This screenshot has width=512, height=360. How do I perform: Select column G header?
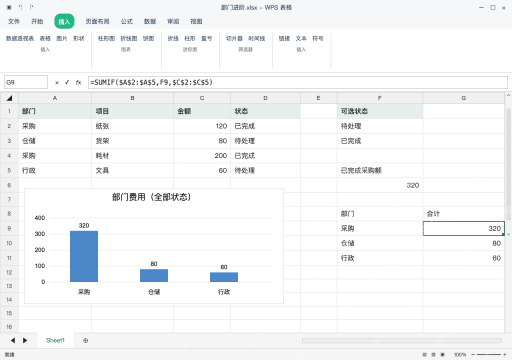(464, 98)
